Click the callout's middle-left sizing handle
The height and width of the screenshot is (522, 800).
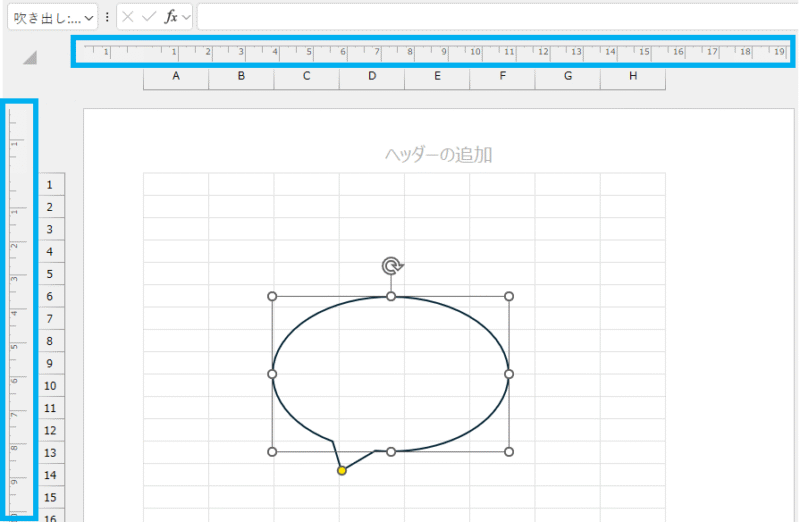[272, 374]
